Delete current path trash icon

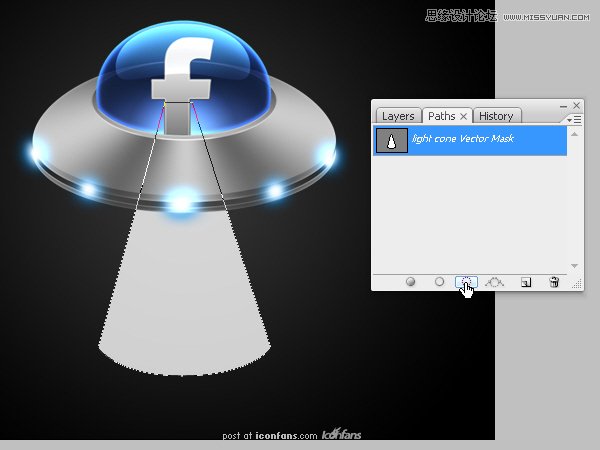click(x=554, y=282)
